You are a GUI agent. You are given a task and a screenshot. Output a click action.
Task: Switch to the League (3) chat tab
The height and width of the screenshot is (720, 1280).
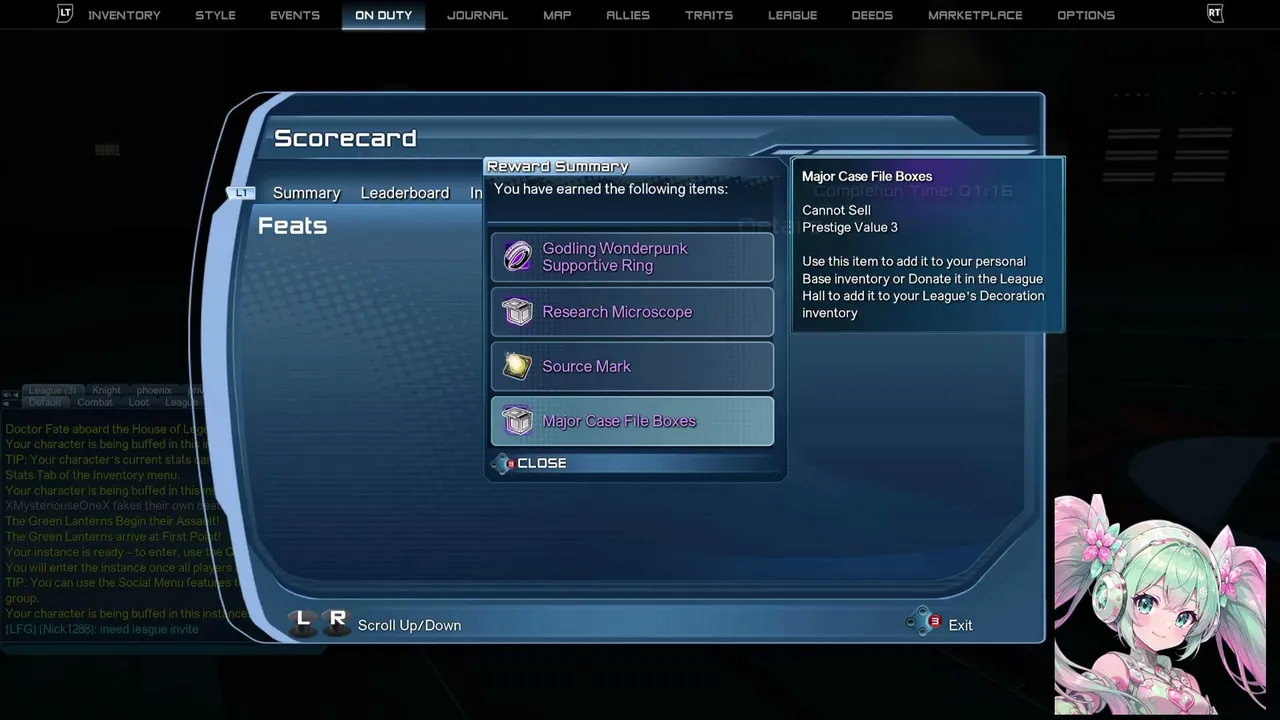pyautogui.click(x=52, y=390)
